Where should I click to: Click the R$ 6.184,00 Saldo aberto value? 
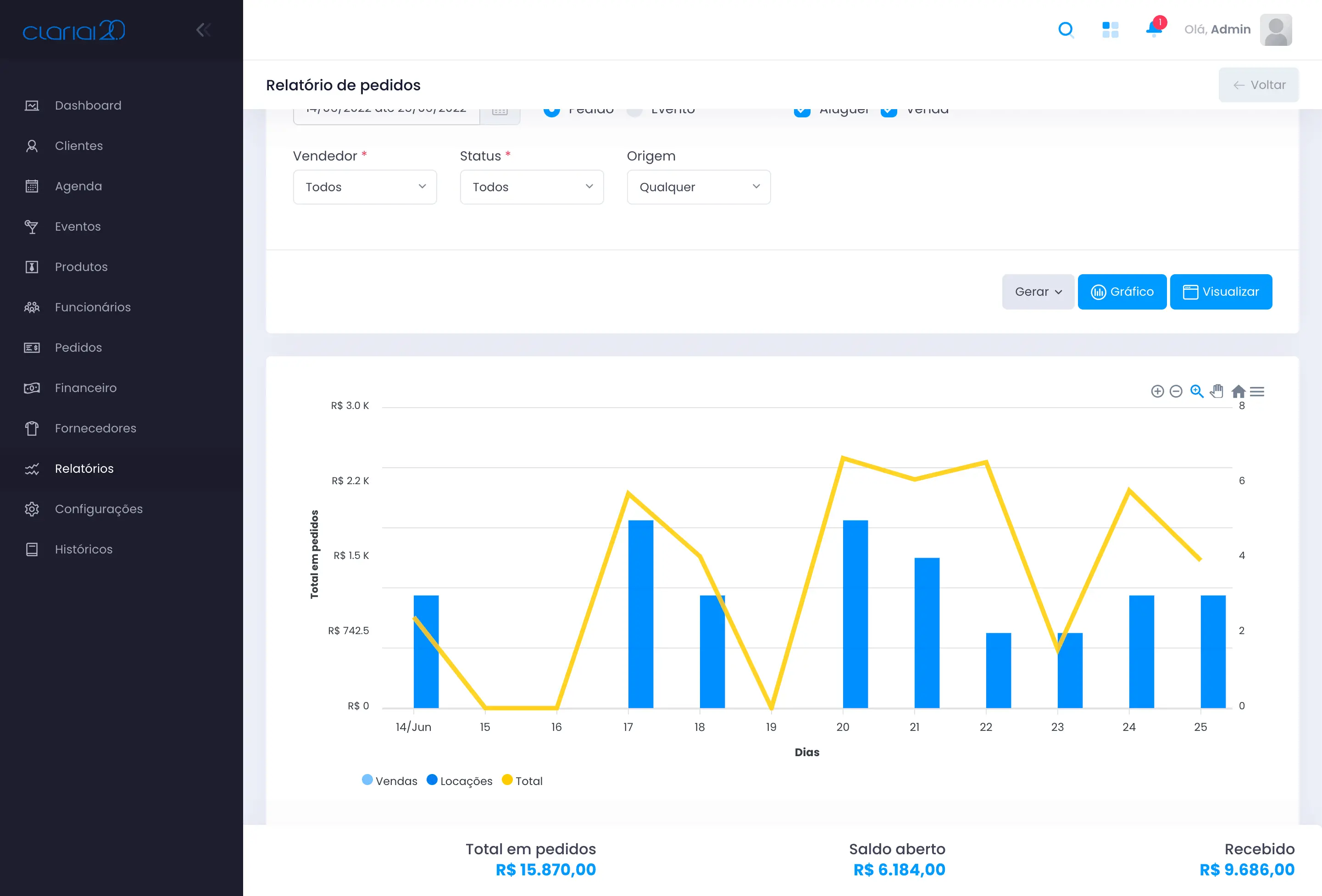900,870
